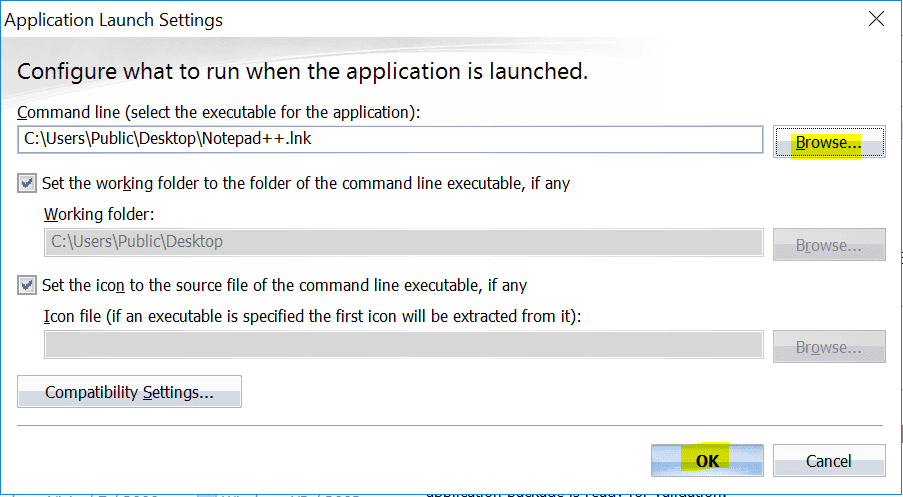Uncheck the set working folder checkbox
This screenshot has height=497, width=903.
coord(27,184)
